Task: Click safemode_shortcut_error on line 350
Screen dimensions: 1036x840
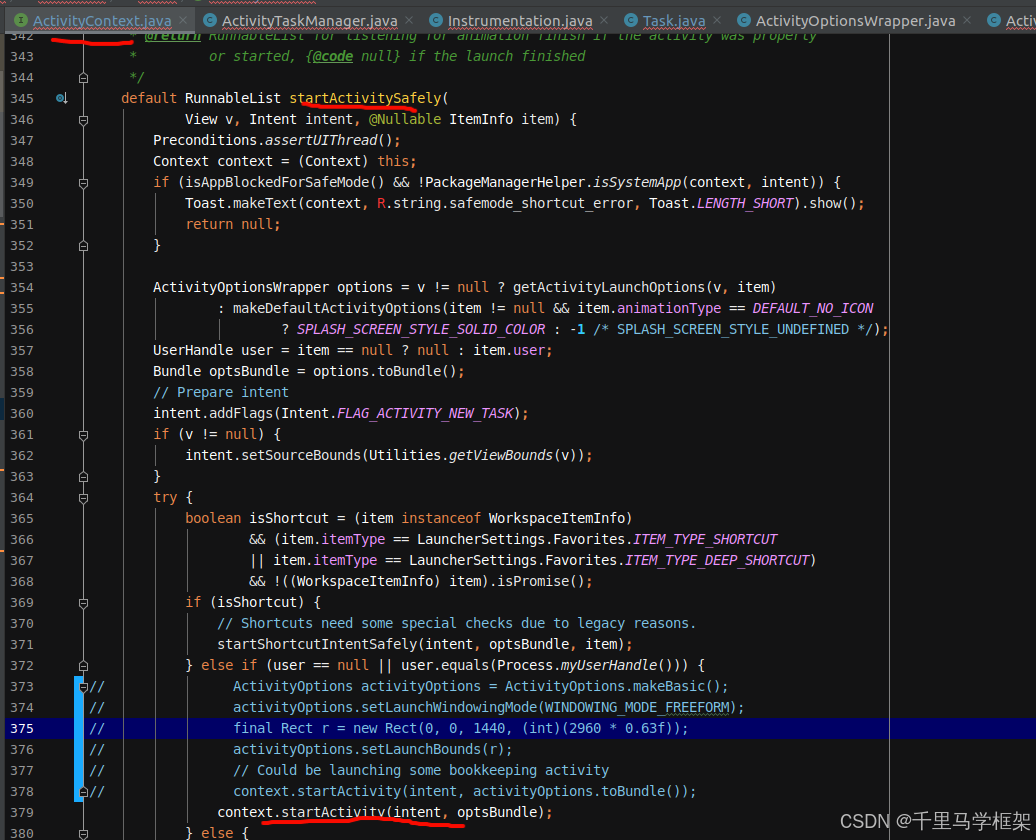Action: [x=542, y=204]
